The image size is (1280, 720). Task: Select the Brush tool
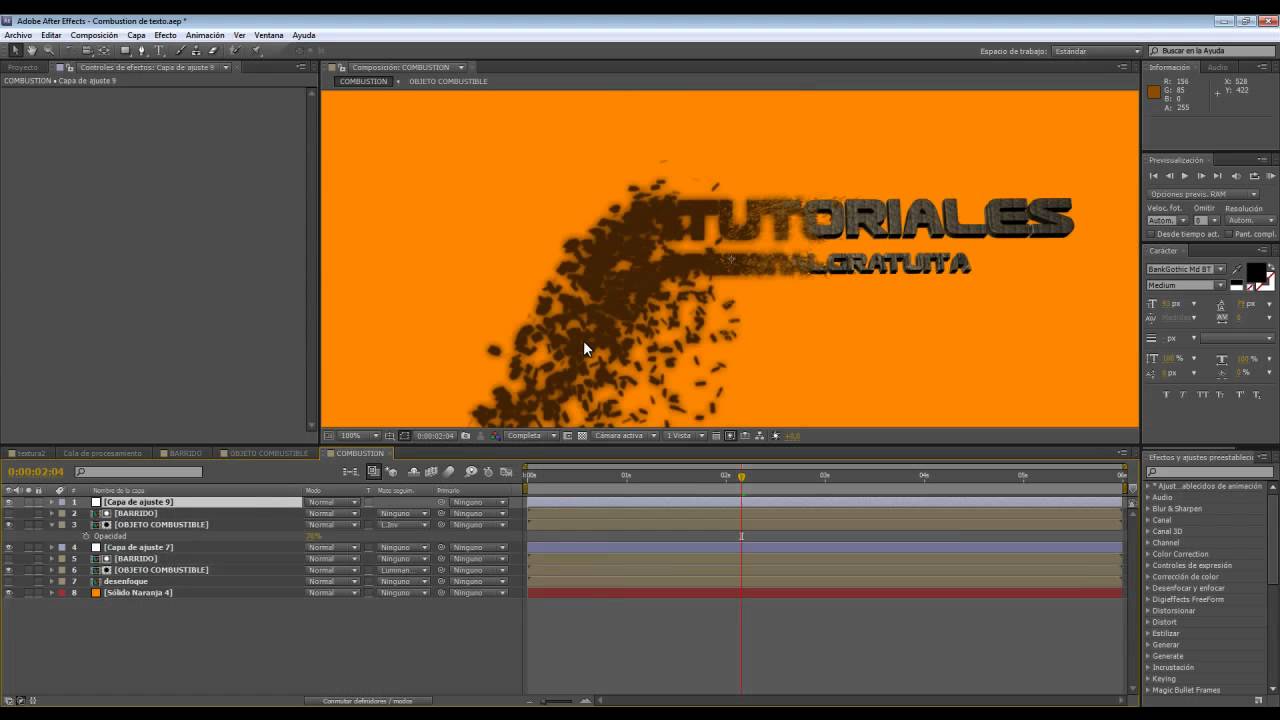(180, 50)
